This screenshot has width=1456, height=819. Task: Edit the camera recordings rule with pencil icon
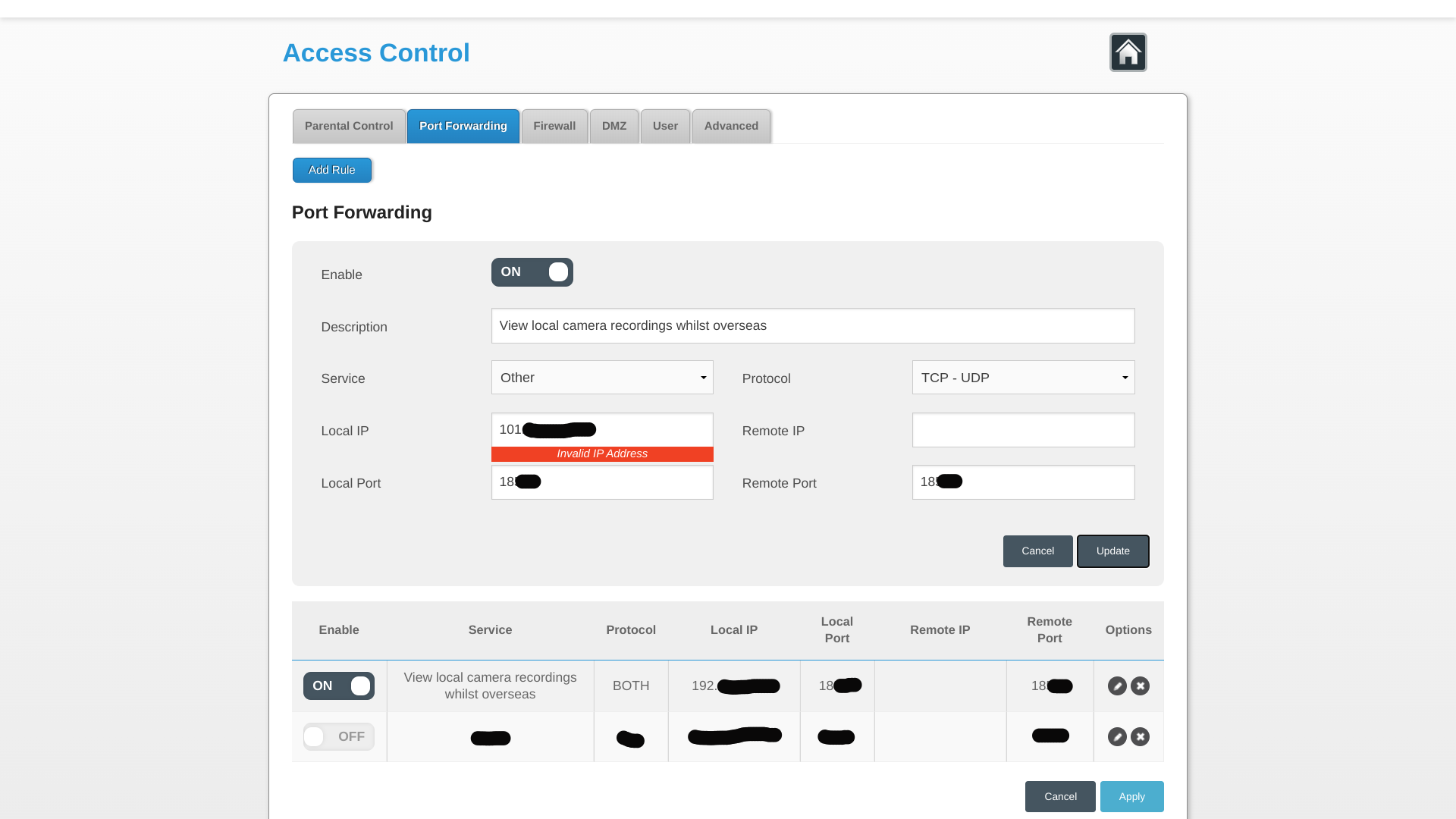pos(1117,686)
